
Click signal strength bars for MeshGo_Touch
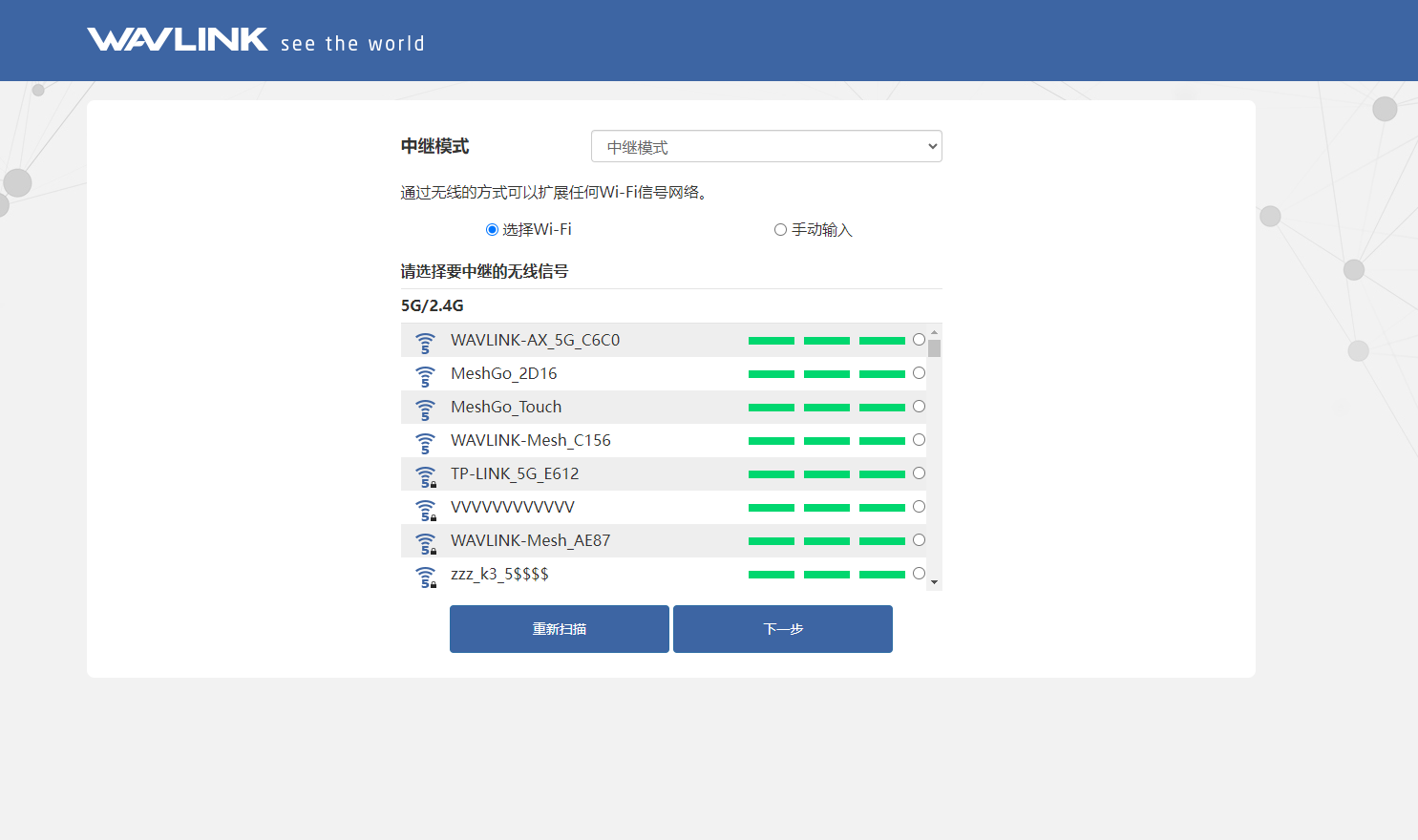pyautogui.click(x=826, y=408)
